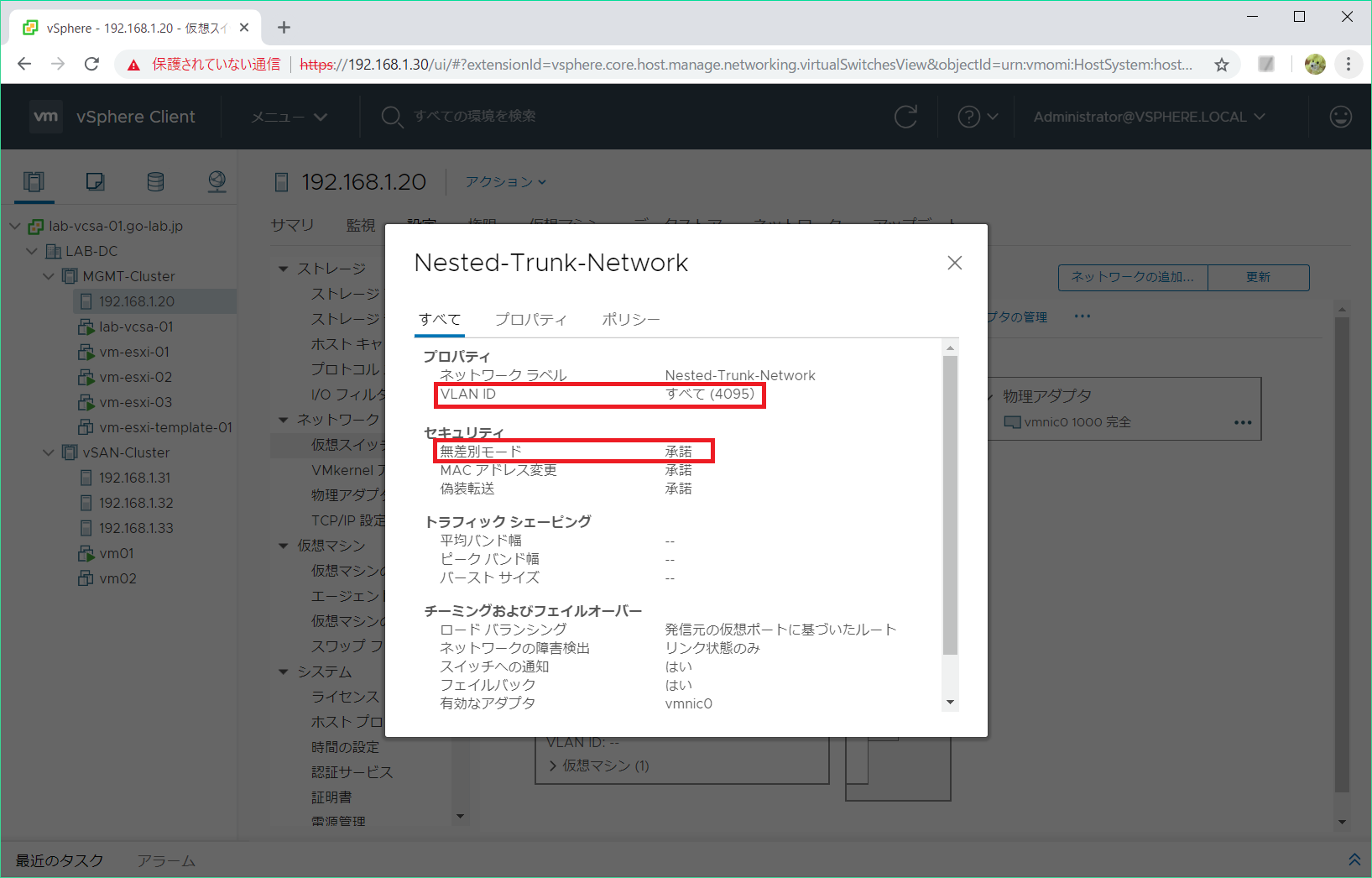Select vm02 in tree
The image size is (1372, 878).
click(117, 578)
